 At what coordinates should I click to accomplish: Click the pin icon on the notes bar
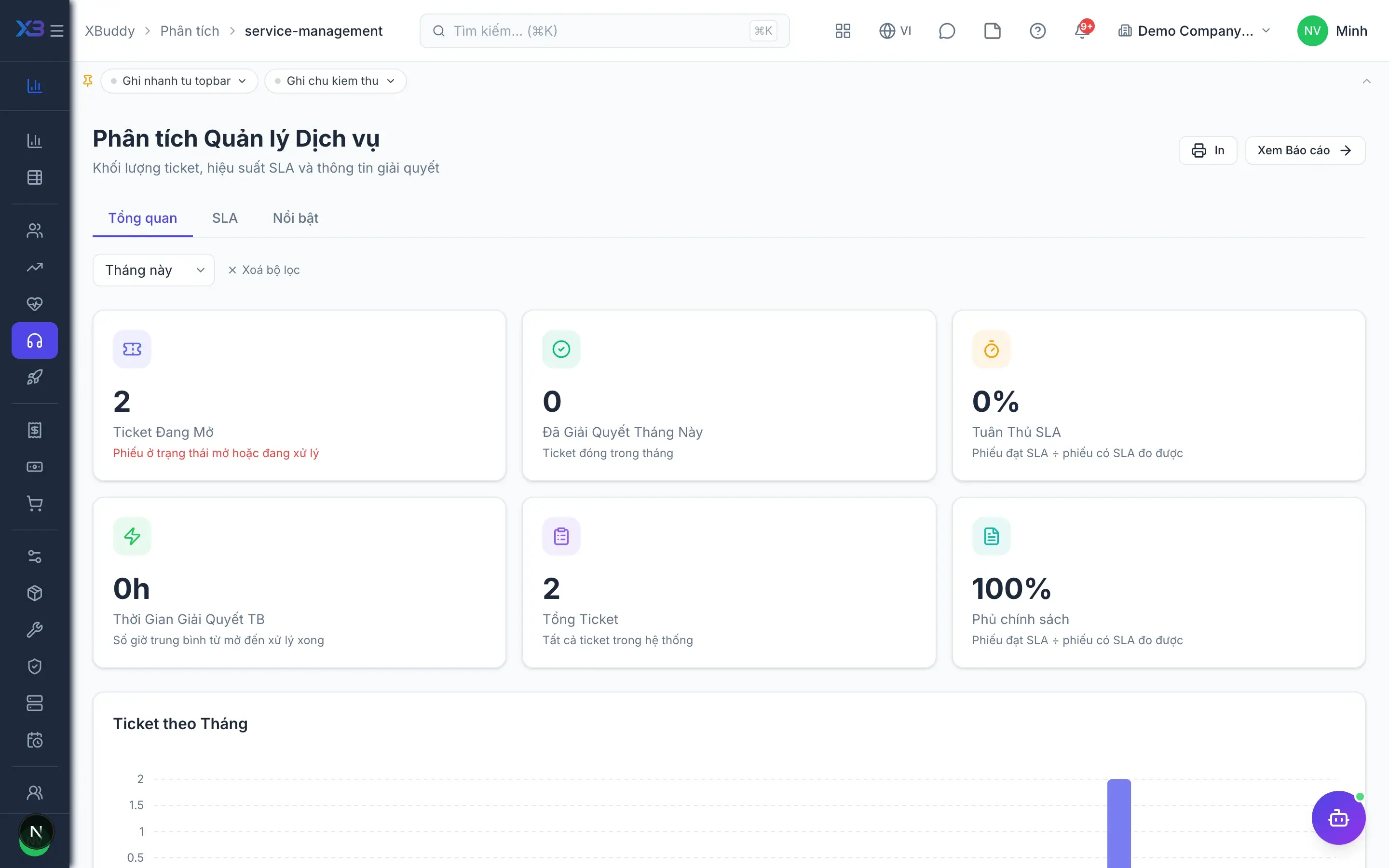[x=88, y=81]
